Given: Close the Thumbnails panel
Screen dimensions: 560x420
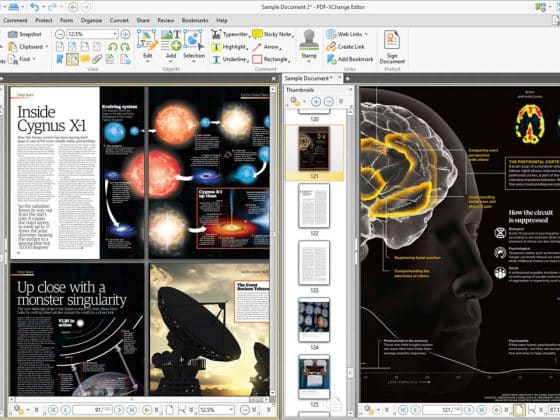Looking at the screenshot, I should pyautogui.click(x=350, y=90).
